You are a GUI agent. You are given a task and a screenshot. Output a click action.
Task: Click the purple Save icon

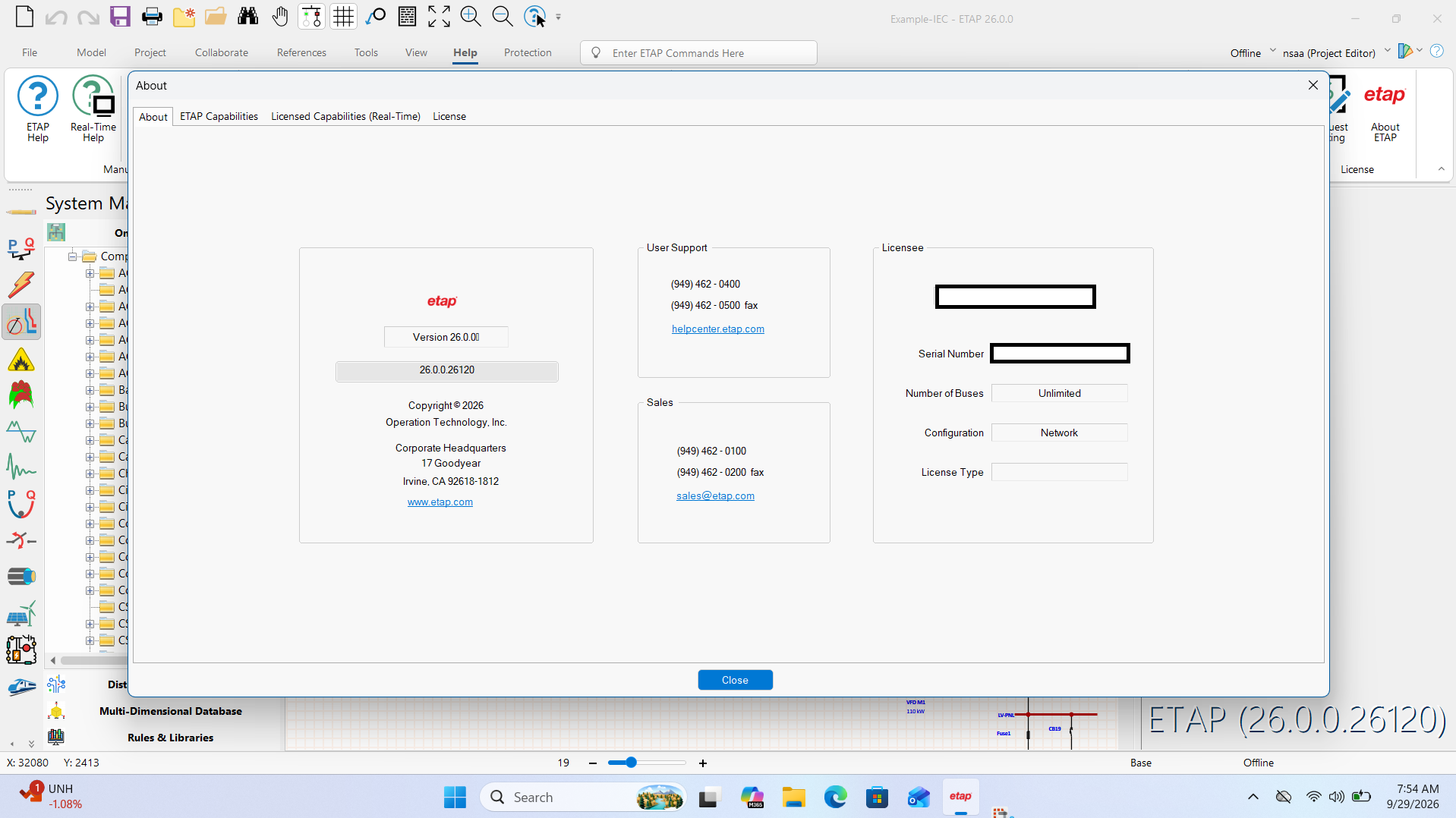pyautogui.click(x=120, y=16)
